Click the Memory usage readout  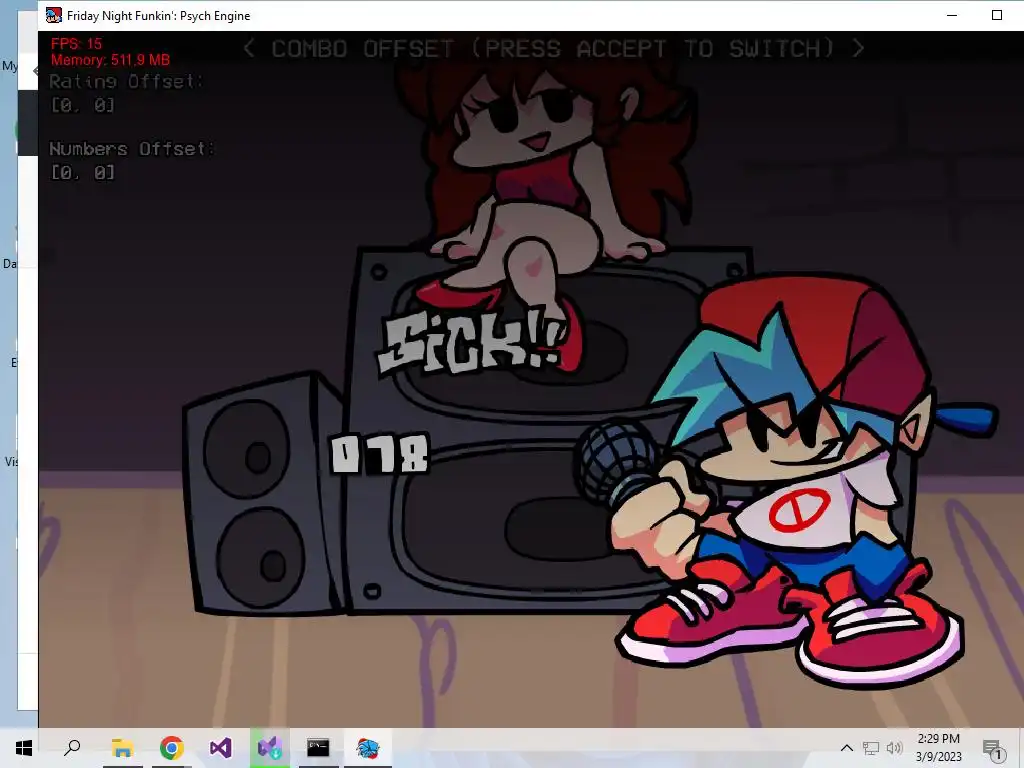[110, 60]
